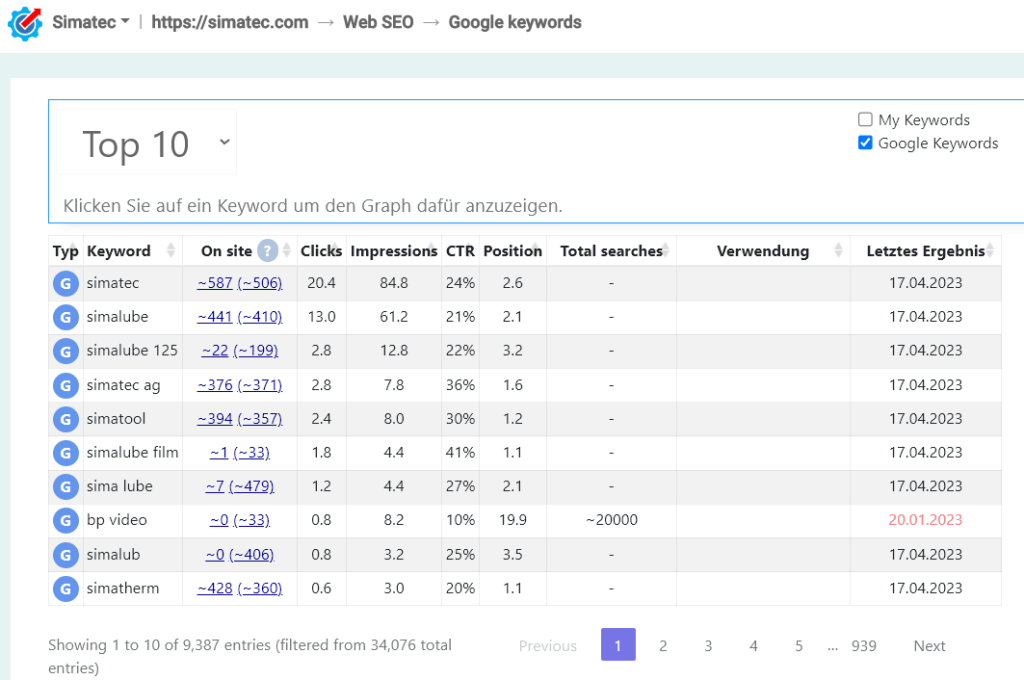Click the Previous pagination button
1024x680 pixels.
coord(548,646)
